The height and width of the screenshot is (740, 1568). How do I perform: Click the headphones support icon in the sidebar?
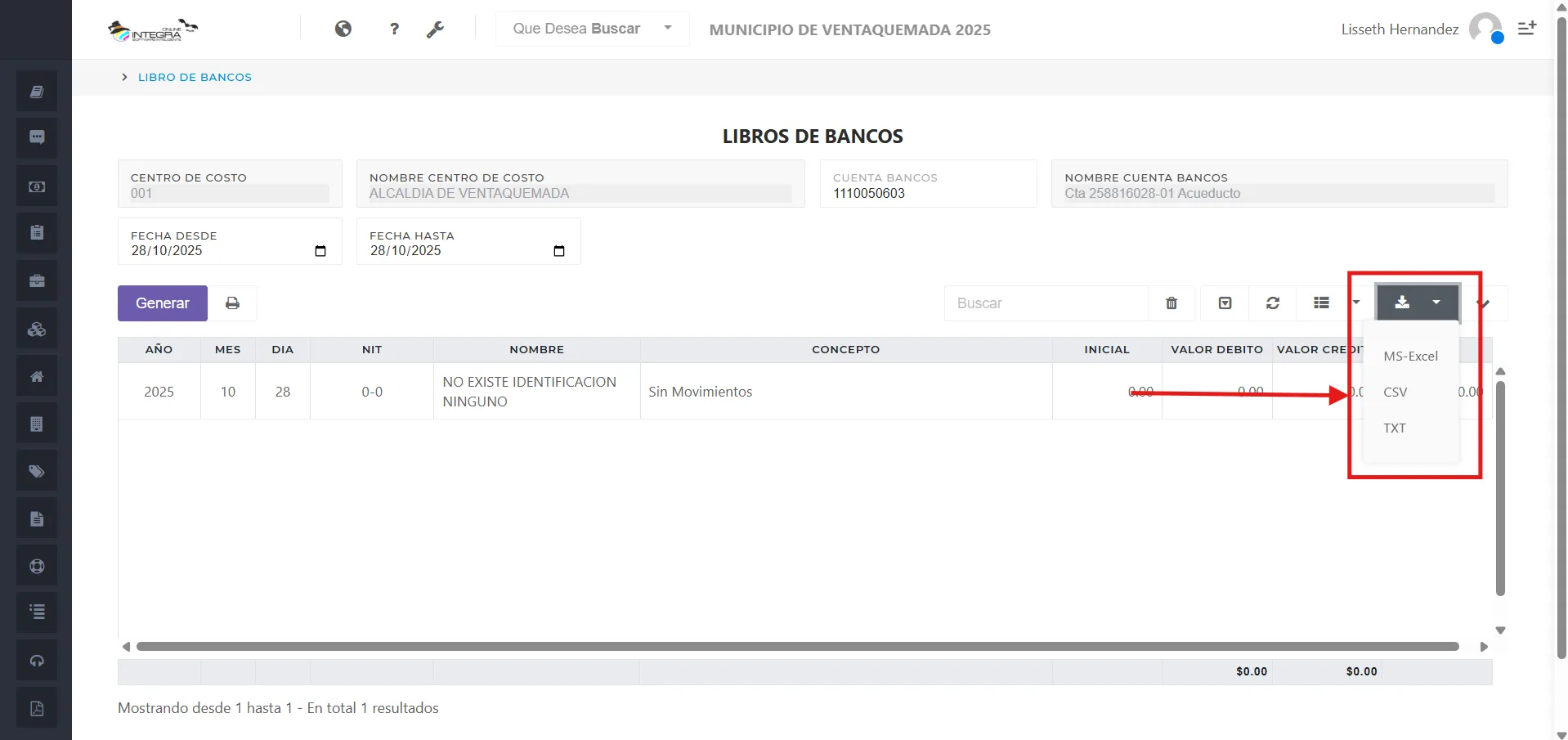(x=36, y=660)
